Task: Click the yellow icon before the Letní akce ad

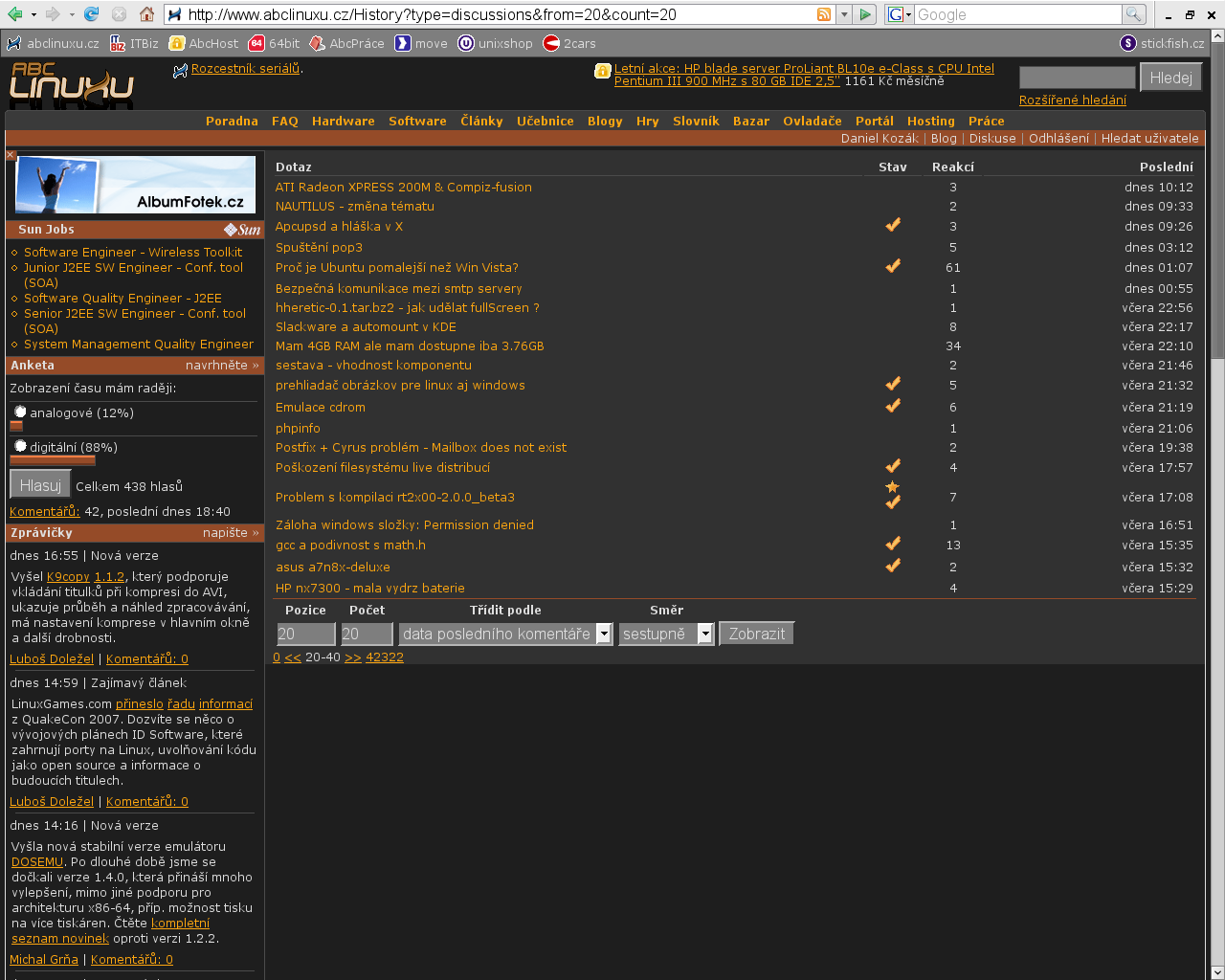Action: click(603, 71)
